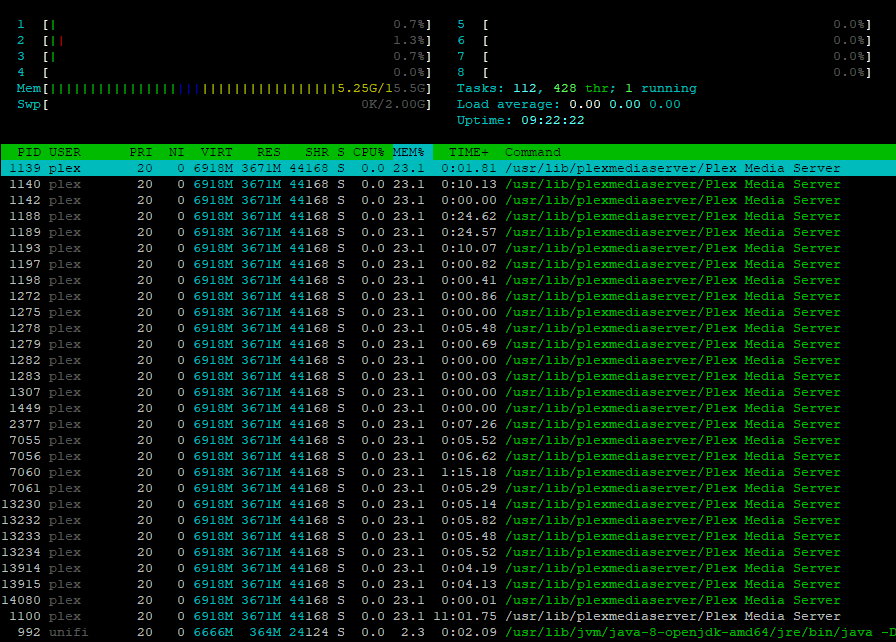
Task: Click the 364M RES value for unifi
Action: click(265, 632)
